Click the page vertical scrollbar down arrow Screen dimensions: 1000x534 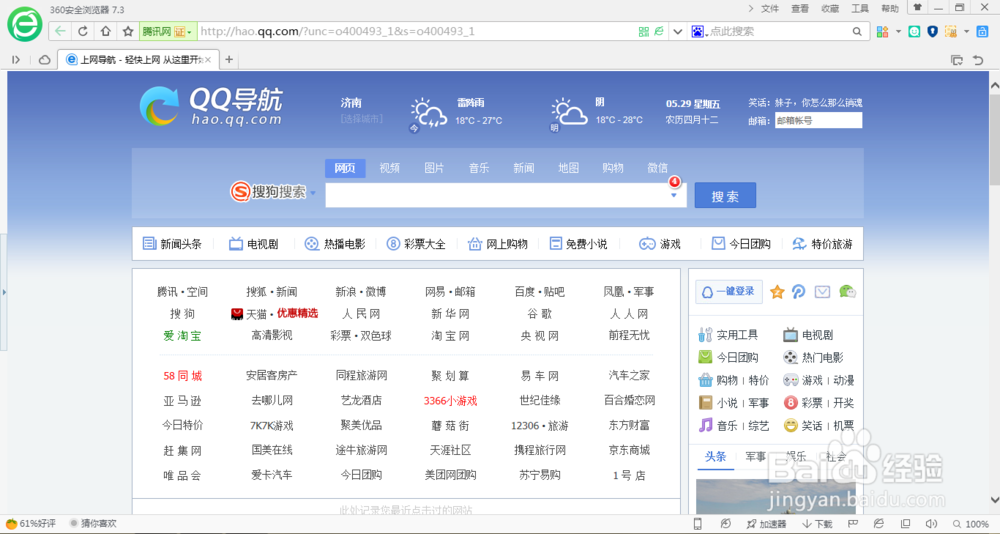(994, 500)
